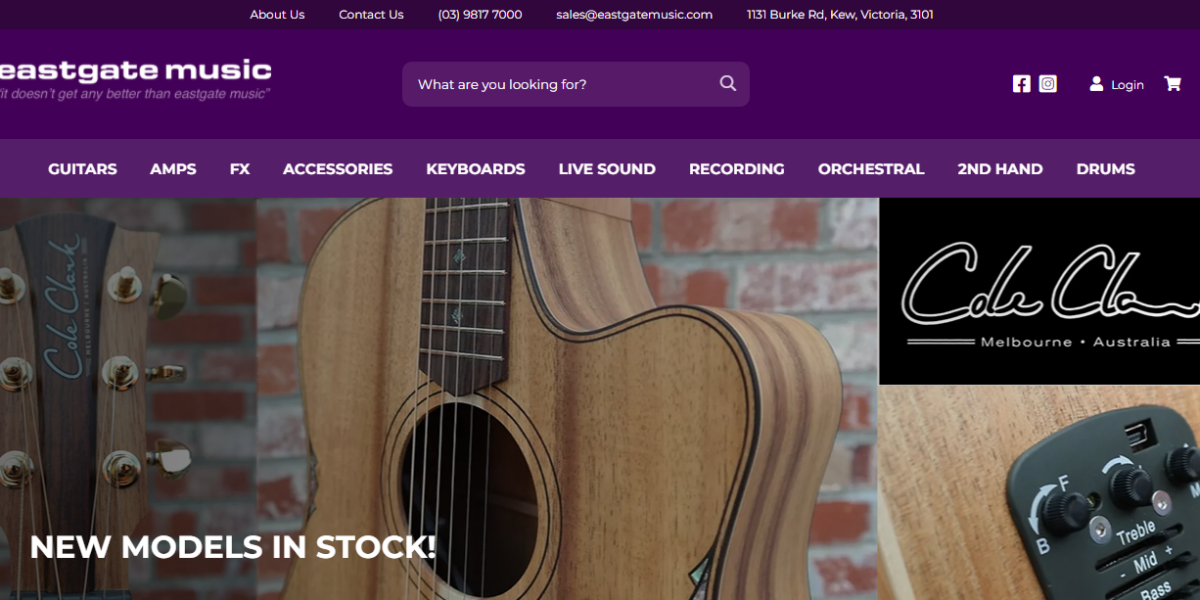This screenshot has height=600, width=1200.
Task: Open the shopping cart icon
Action: [1173, 84]
